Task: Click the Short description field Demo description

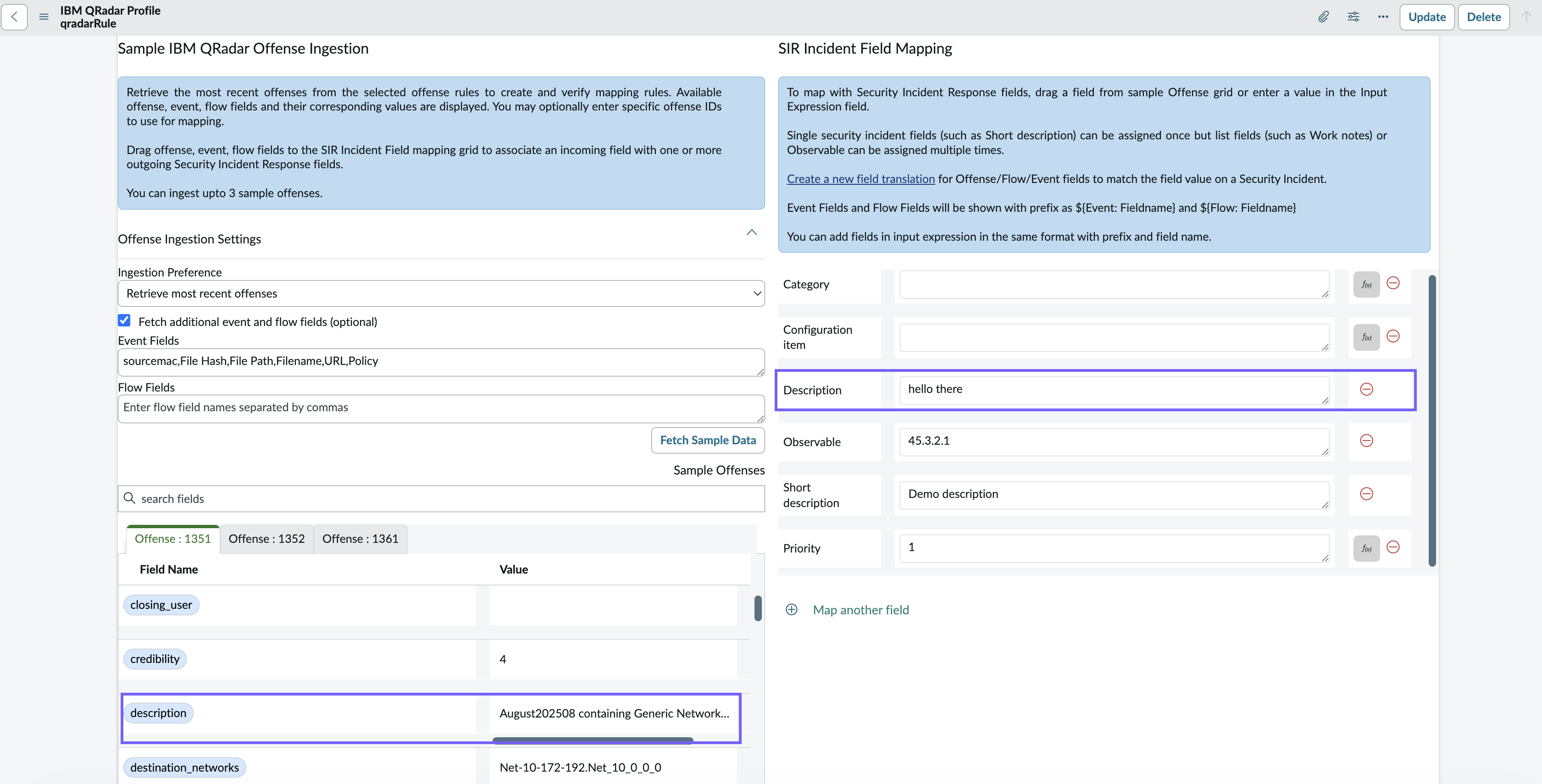Action: [1114, 495]
